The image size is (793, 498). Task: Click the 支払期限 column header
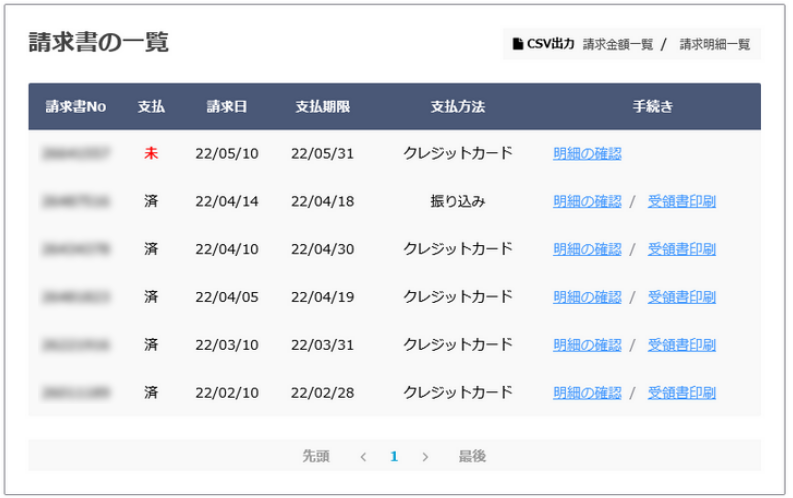click(323, 107)
